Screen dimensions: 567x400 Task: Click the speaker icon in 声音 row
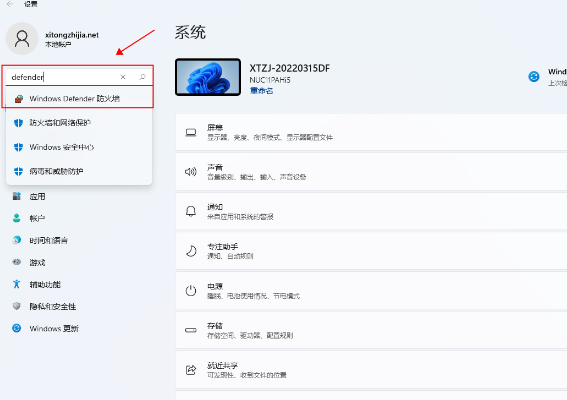pos(191,172)
